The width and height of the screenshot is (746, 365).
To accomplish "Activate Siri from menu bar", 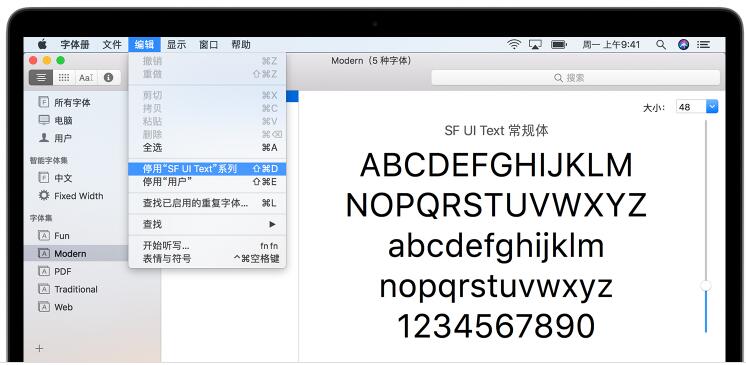I will [x=684, y=45].
